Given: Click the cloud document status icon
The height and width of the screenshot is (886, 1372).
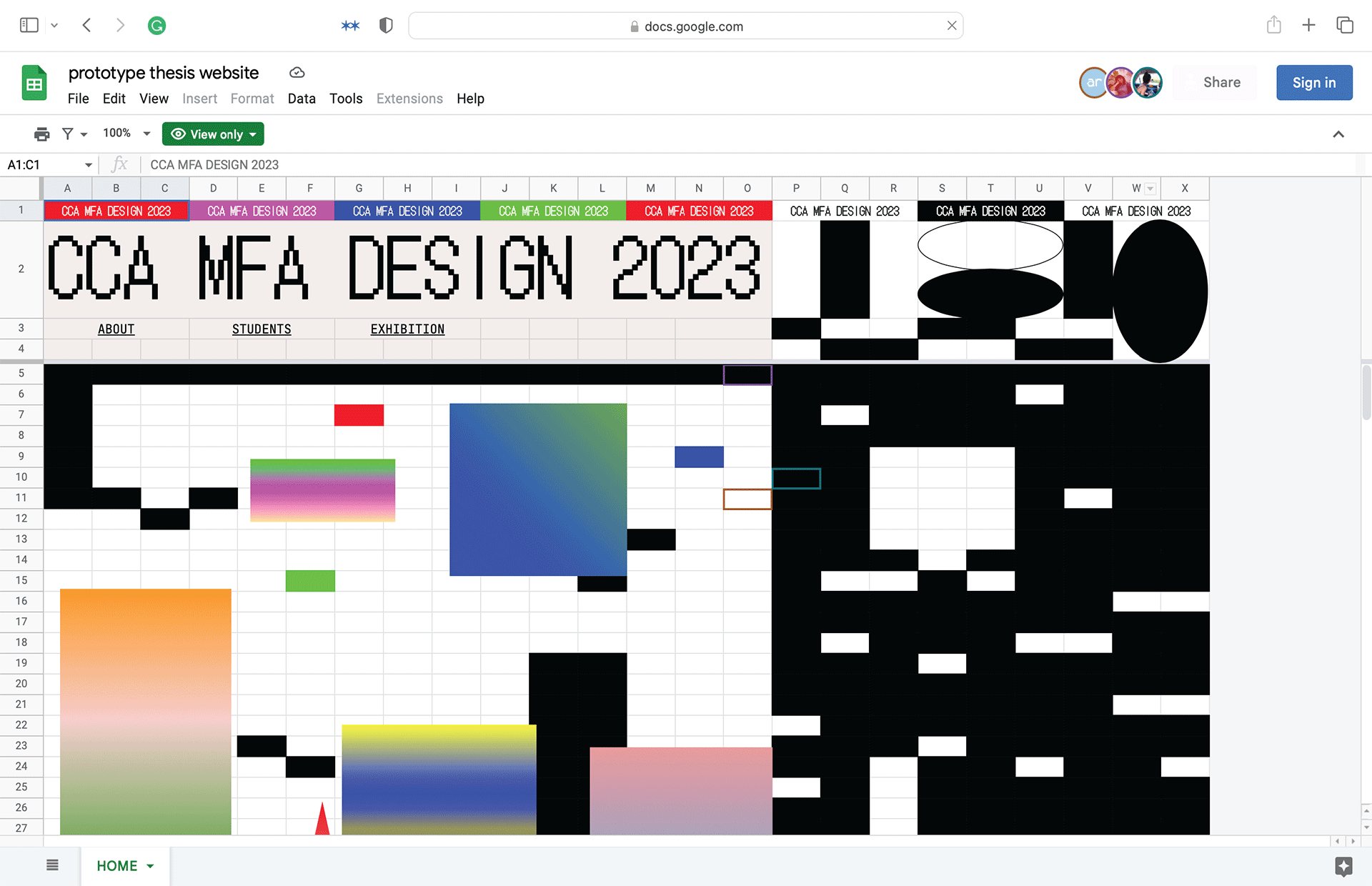Looking at the screenshot, I should coord(297,73).
